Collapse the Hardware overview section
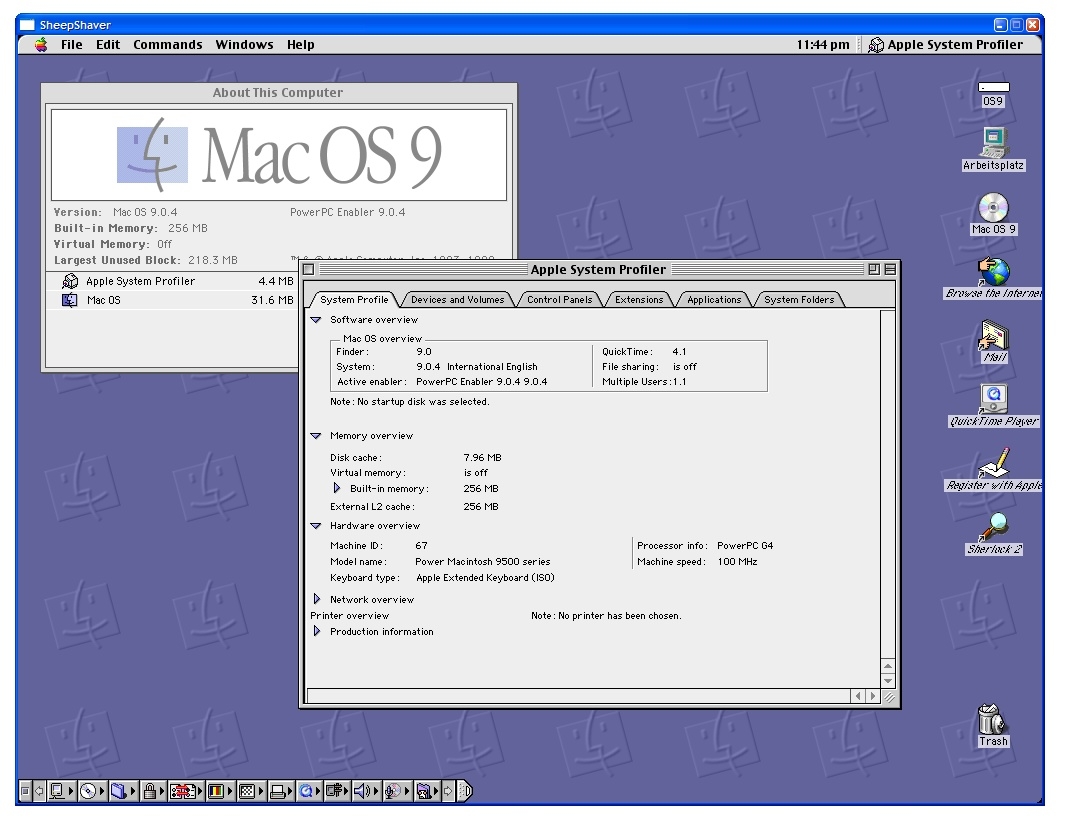Viewport: 1069px width, 820px height. point(316,526)
